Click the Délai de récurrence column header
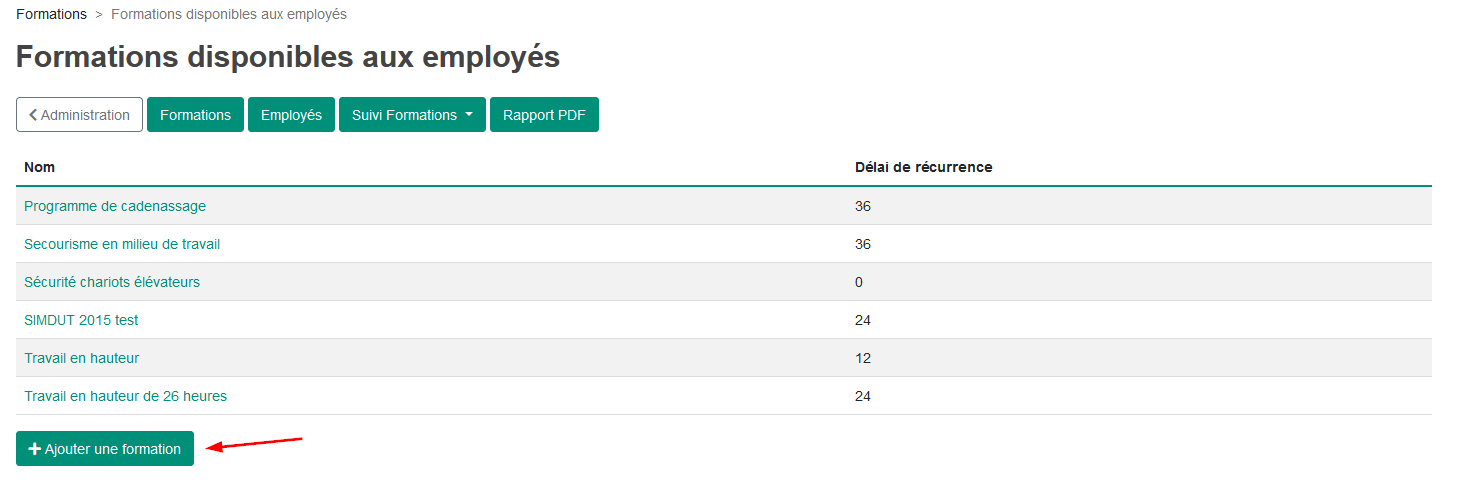The width and height of the screenshot is (1472, 494). tap(924, 167)
